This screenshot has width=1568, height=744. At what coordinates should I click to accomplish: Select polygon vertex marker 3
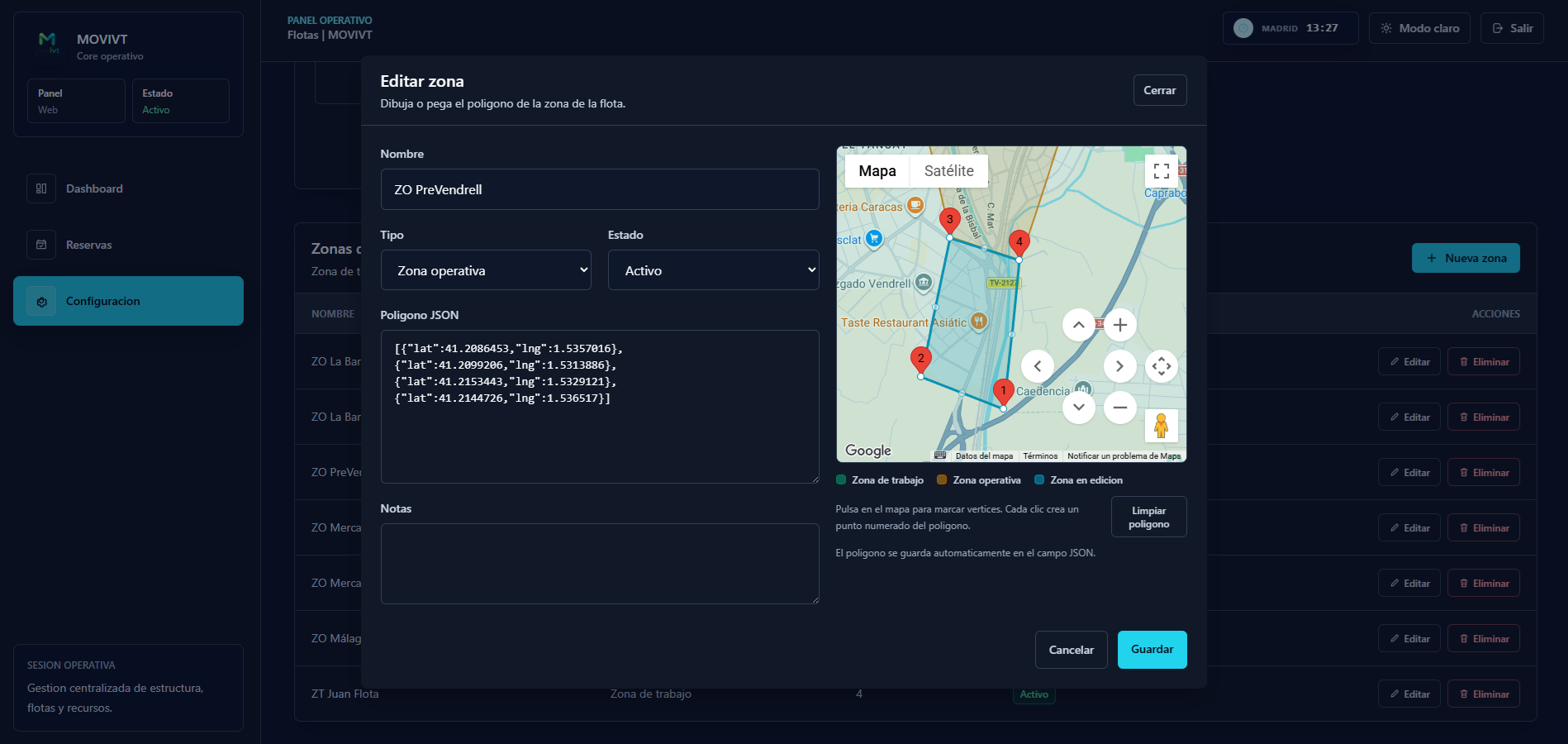click(949, 221)
